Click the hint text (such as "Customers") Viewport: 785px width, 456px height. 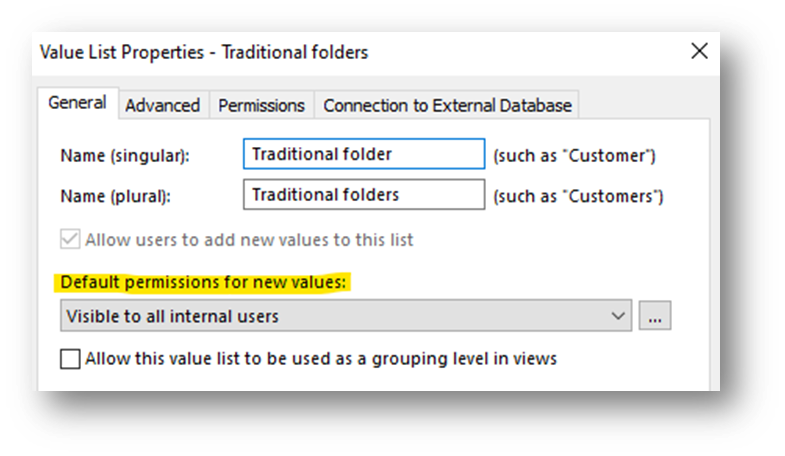pyautogui.click(x=578, y=196)
